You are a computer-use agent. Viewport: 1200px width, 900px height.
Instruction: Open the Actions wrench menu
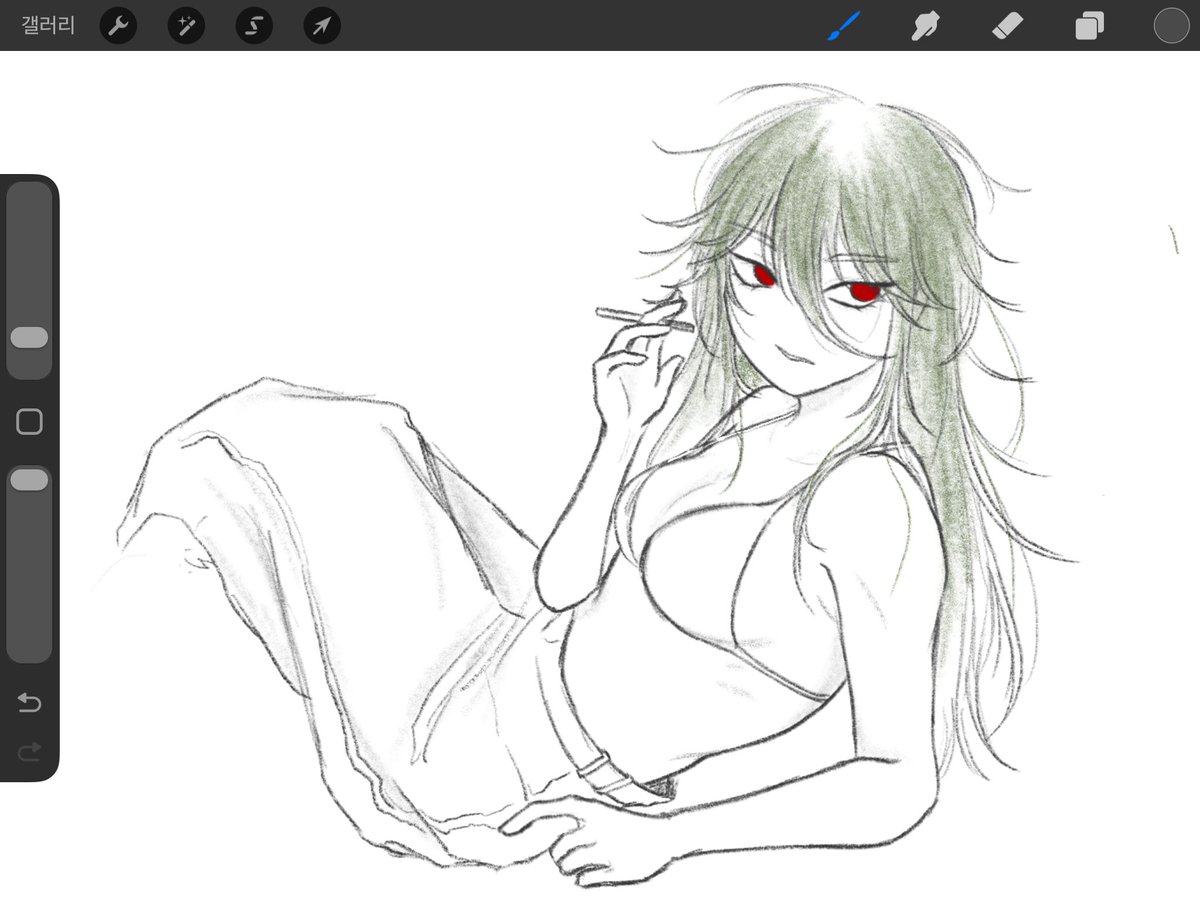pyautogui.click(x=118, y=26)
